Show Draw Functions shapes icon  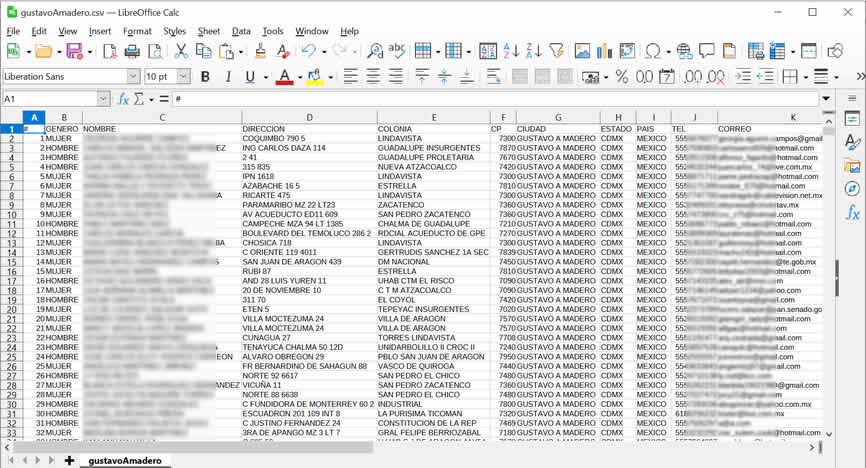pos(835,51)
